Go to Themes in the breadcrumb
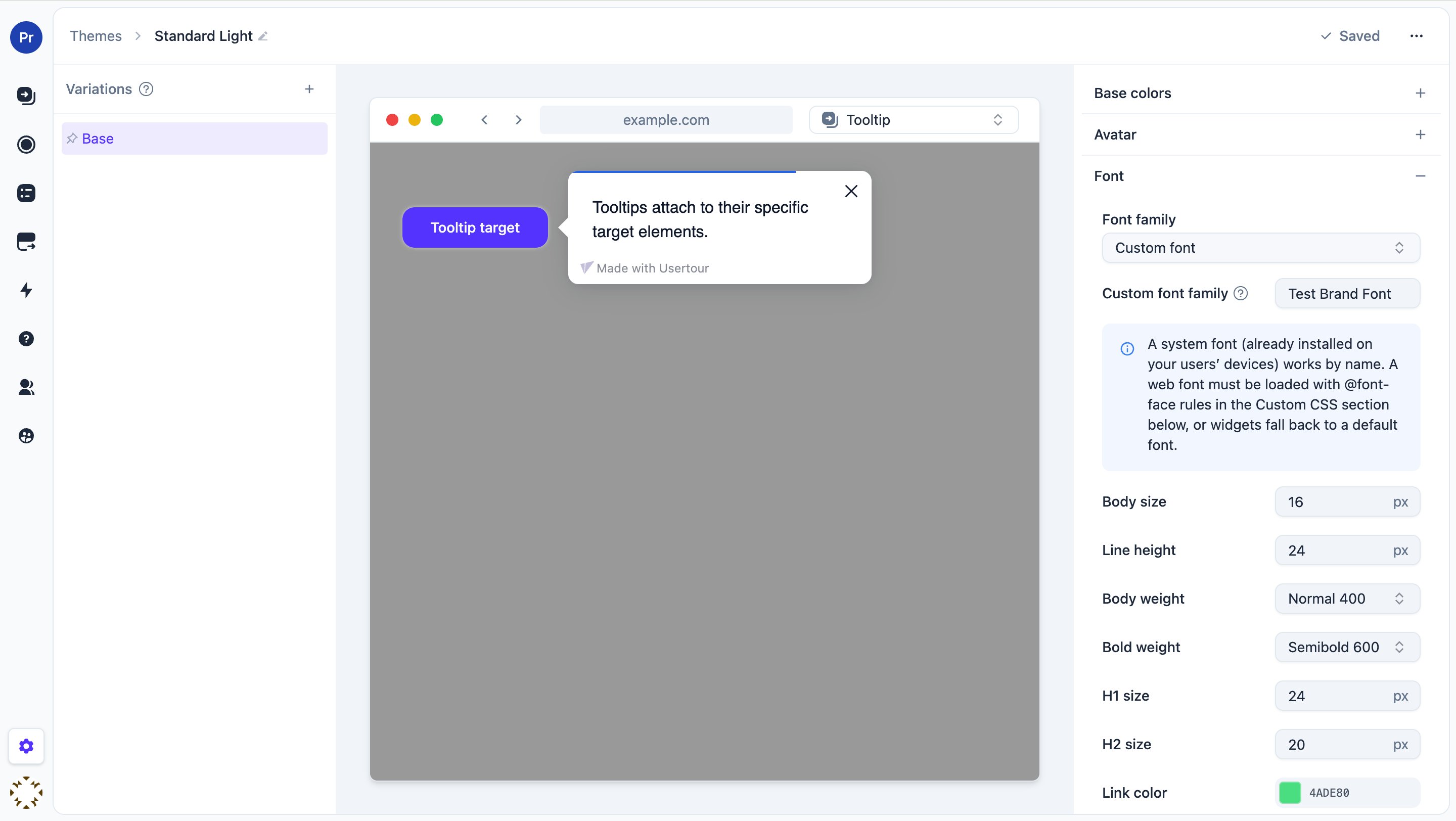 point(96,36)
